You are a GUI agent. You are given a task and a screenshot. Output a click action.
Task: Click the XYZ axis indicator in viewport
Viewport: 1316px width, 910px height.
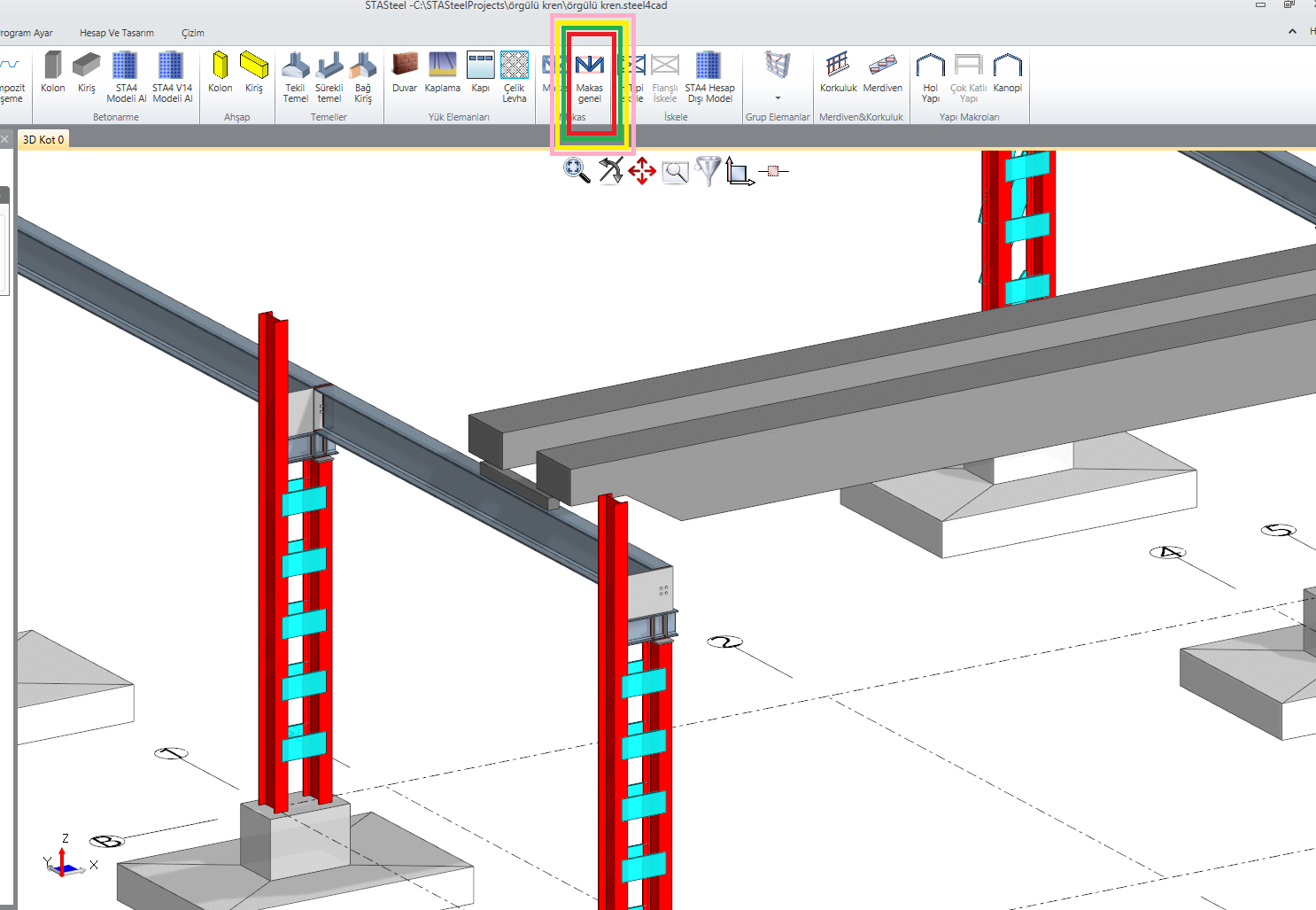pyautogui.click(x=65, y=859)
